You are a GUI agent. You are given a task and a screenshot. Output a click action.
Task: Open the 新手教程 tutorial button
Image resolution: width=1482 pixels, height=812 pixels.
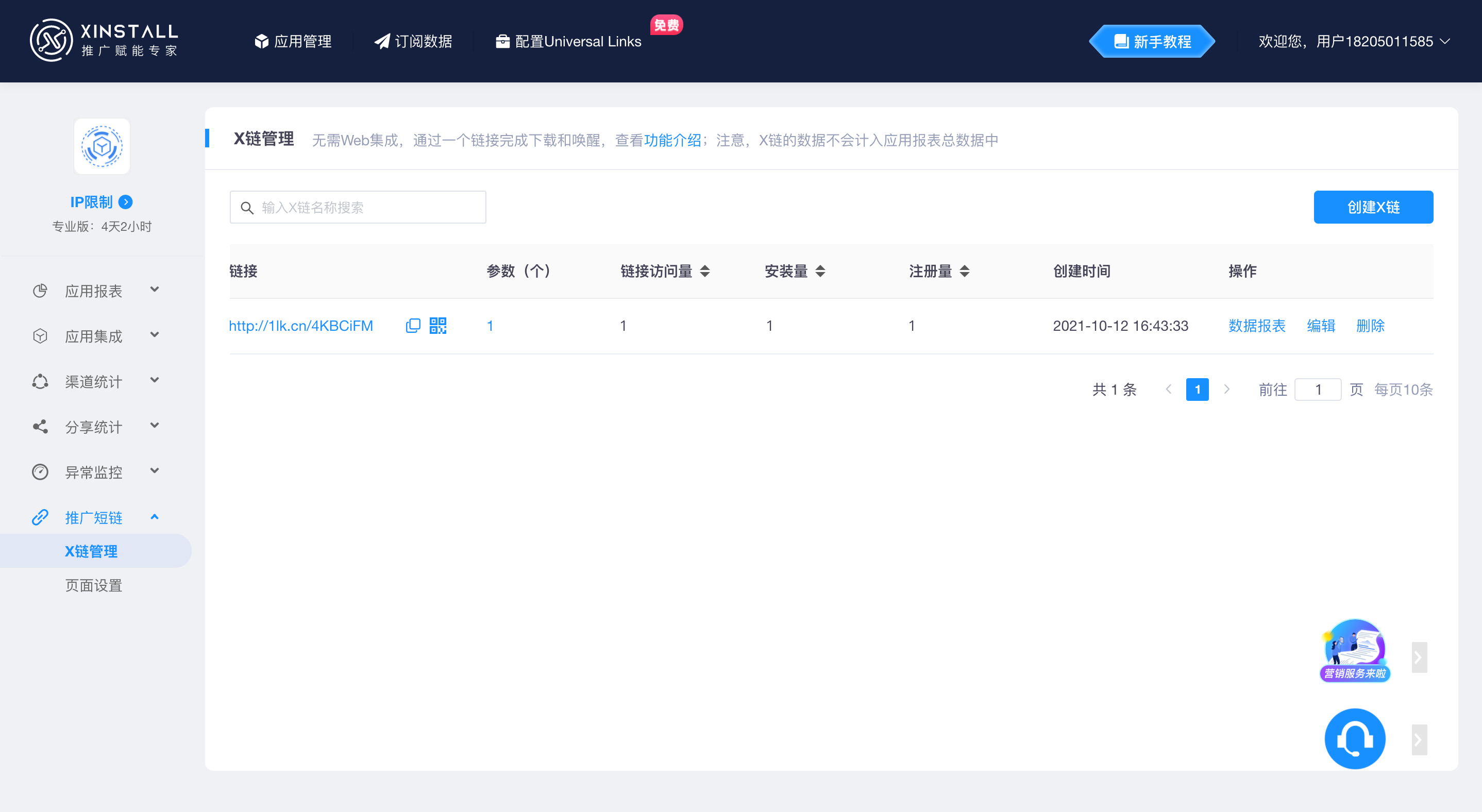pos(1152,41)
